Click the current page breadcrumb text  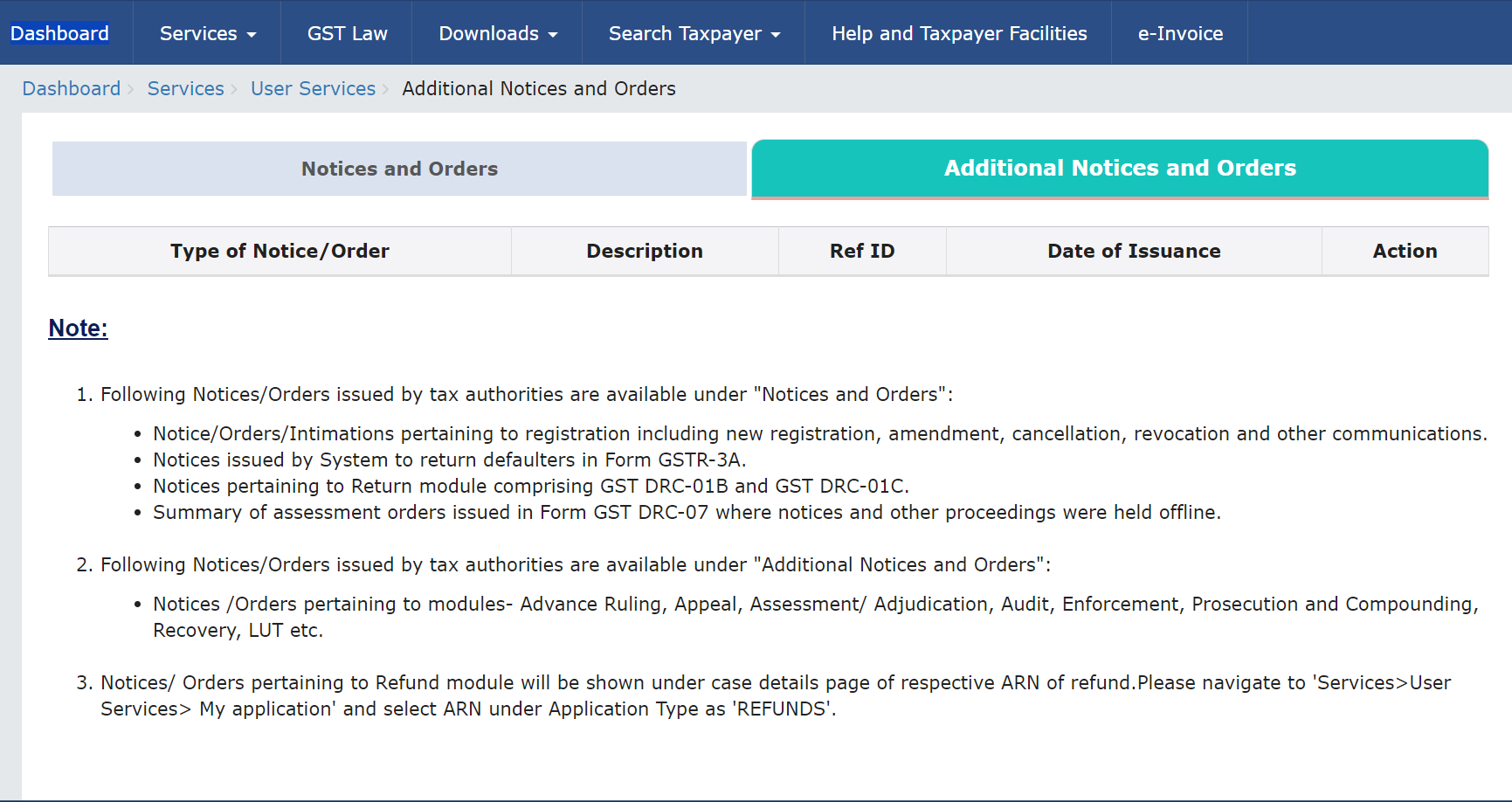(538, 88)
